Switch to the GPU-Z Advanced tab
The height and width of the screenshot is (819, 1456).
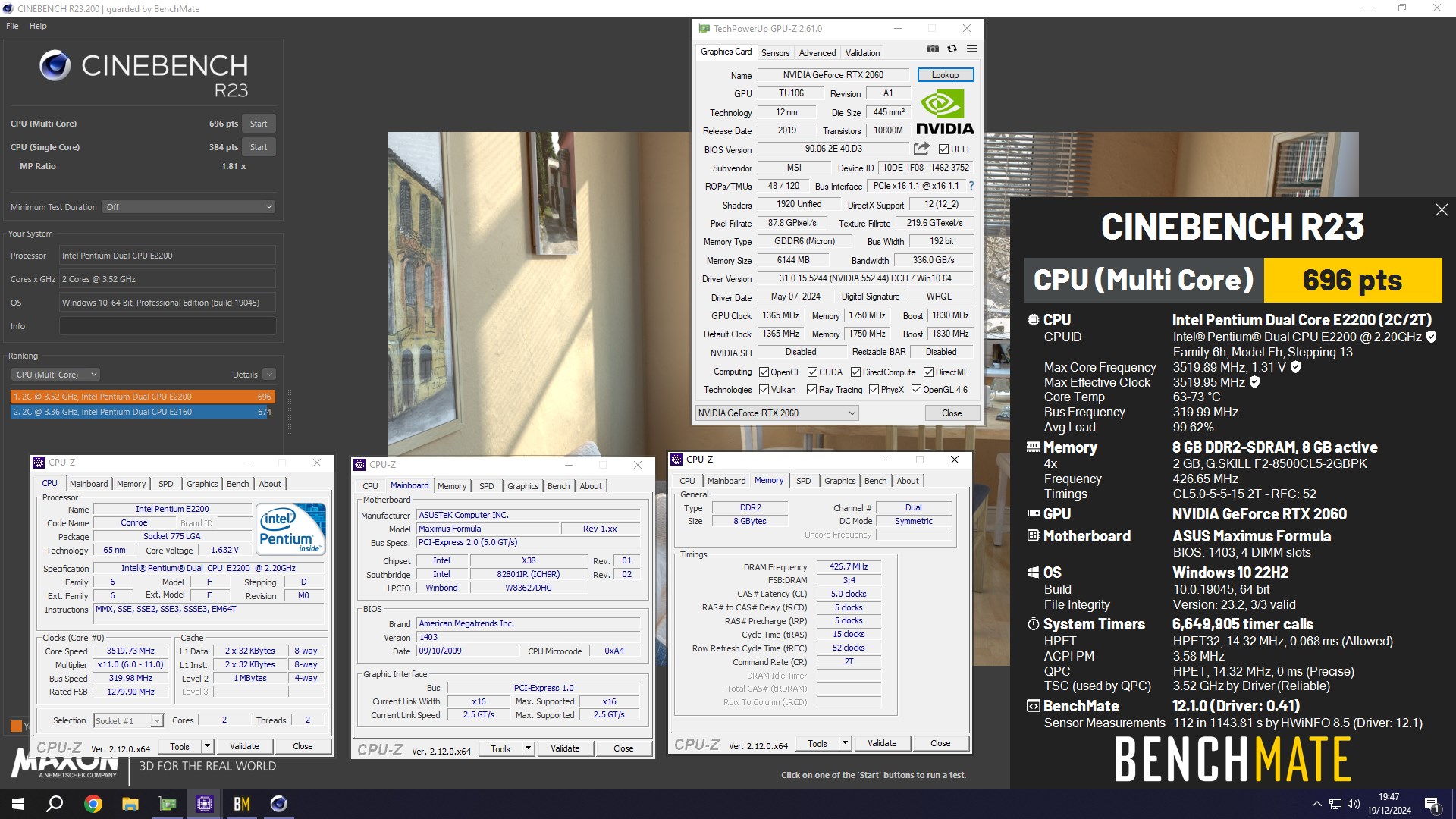[x=817, y=53]
